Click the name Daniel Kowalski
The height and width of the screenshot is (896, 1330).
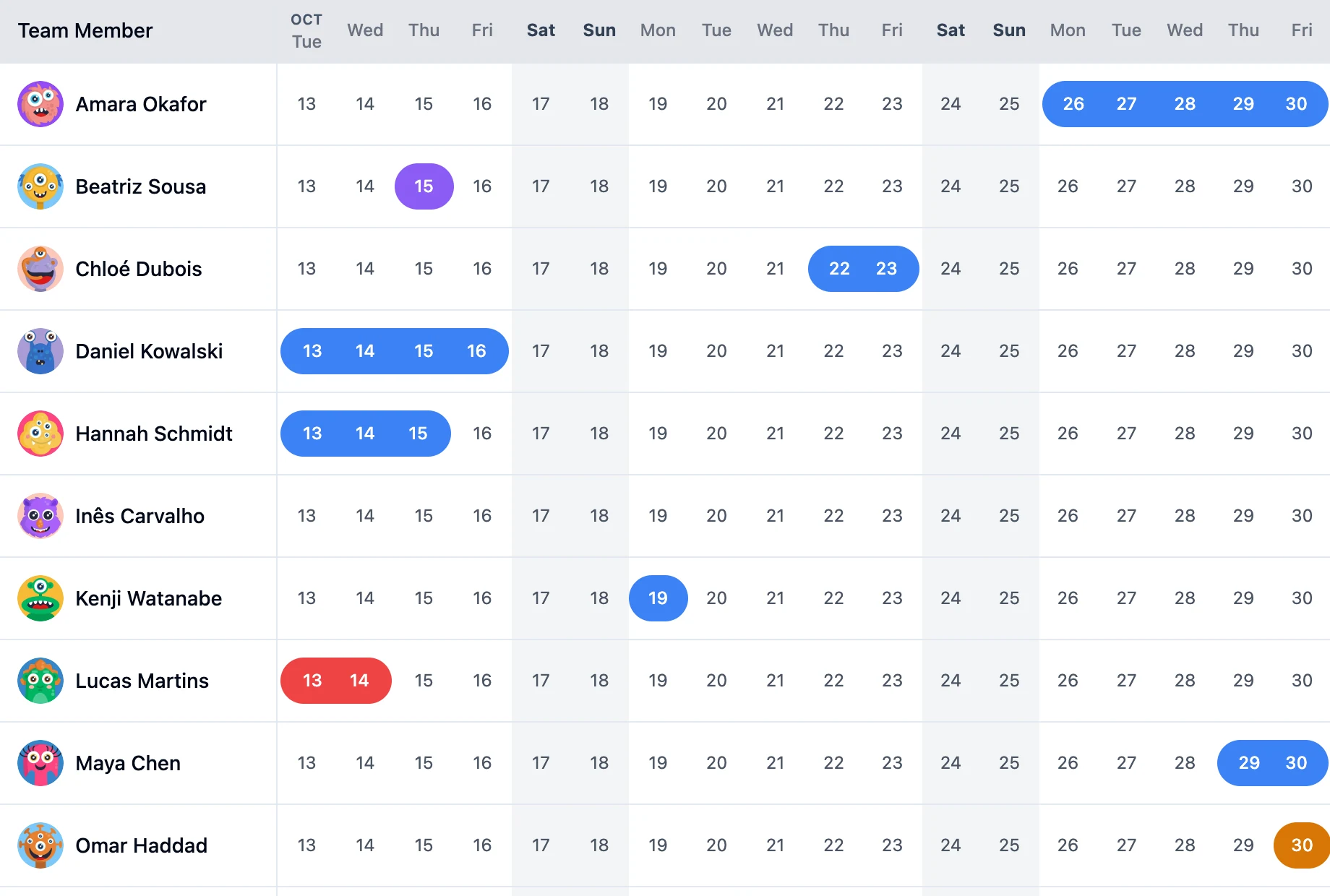click(150, 351)
